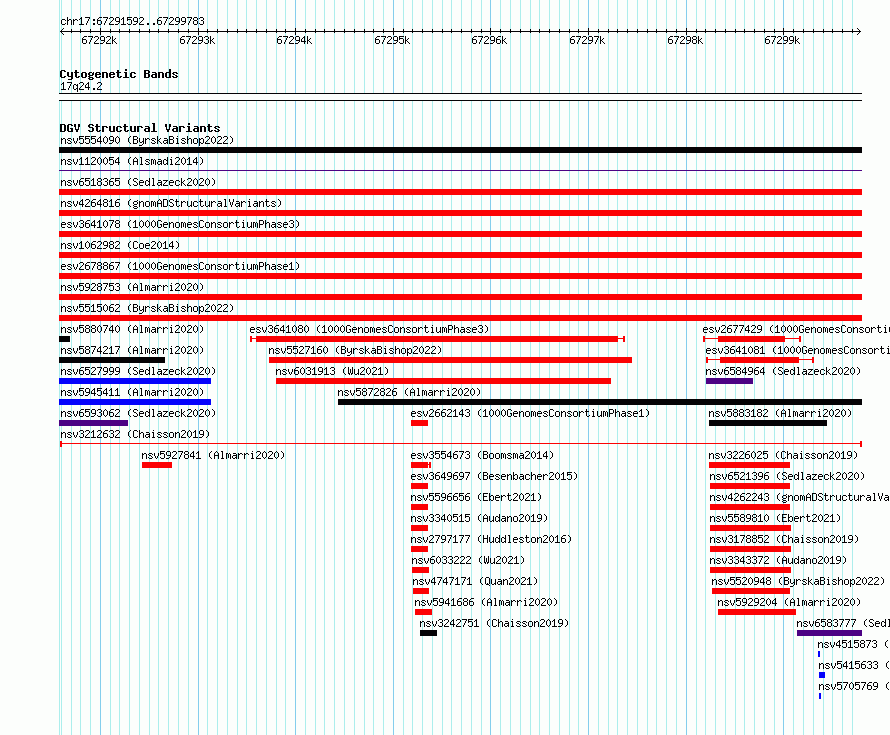Click esv2677429 variant label

(796, 329)
